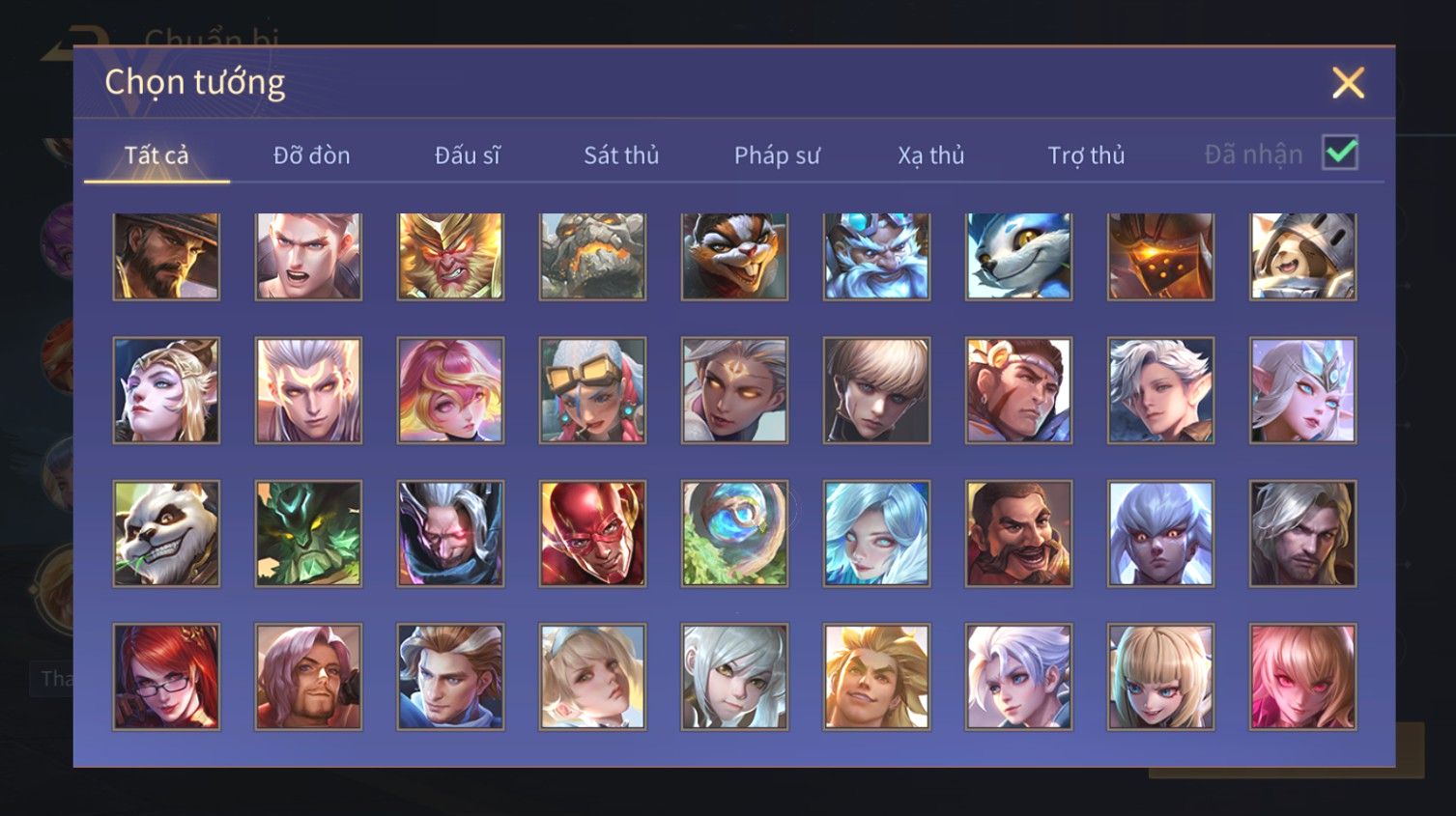
Task: Switch to the Đỡ đòn tab
Action: (x=311, y=155)
